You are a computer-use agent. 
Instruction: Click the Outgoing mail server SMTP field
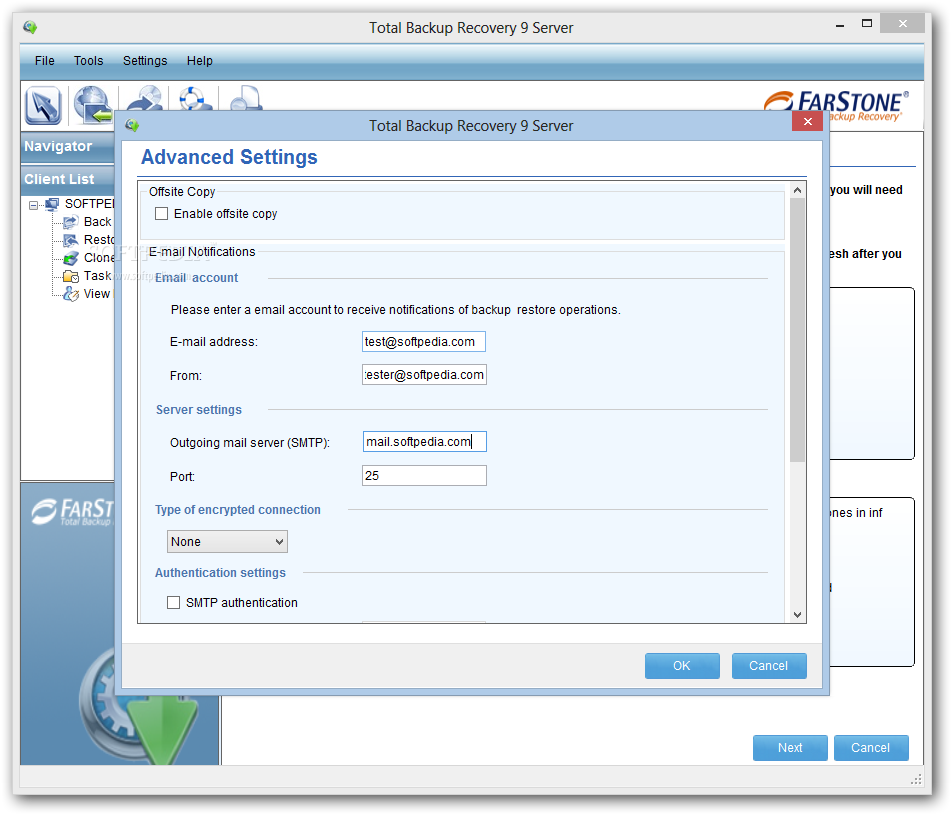click(424, 442)
